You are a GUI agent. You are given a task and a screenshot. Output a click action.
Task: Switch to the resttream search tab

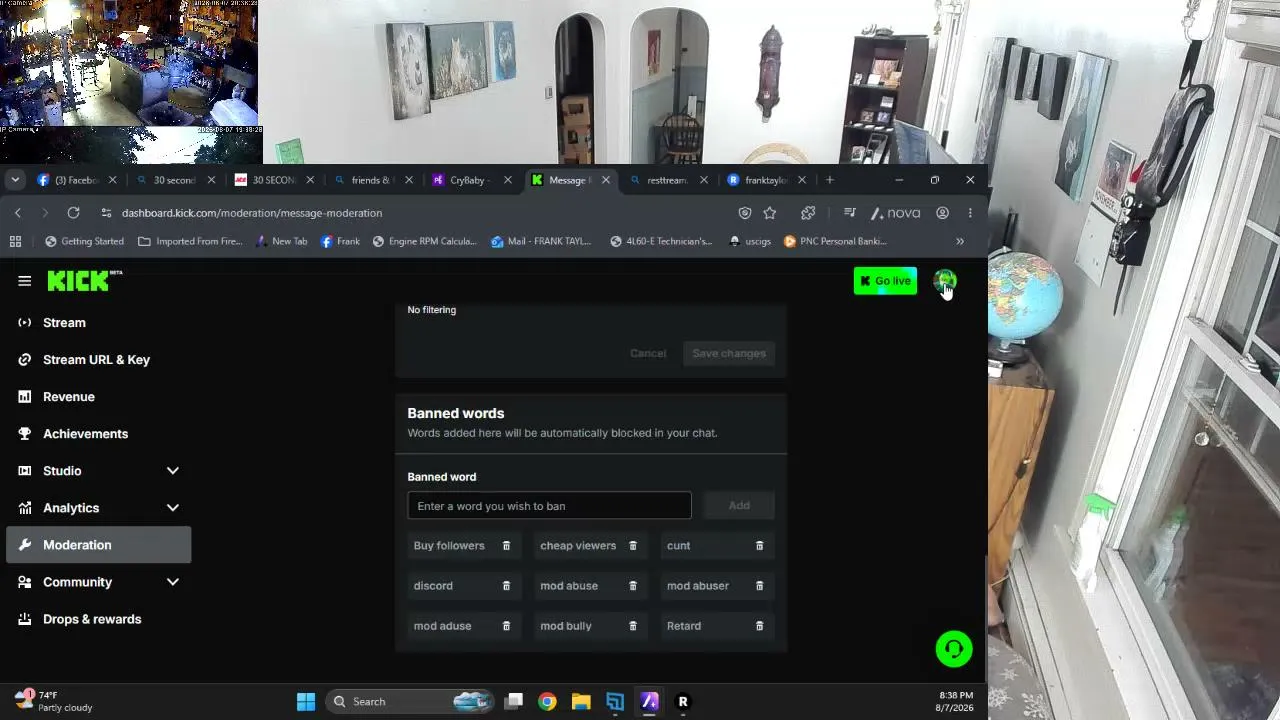(x=669, y=180)
